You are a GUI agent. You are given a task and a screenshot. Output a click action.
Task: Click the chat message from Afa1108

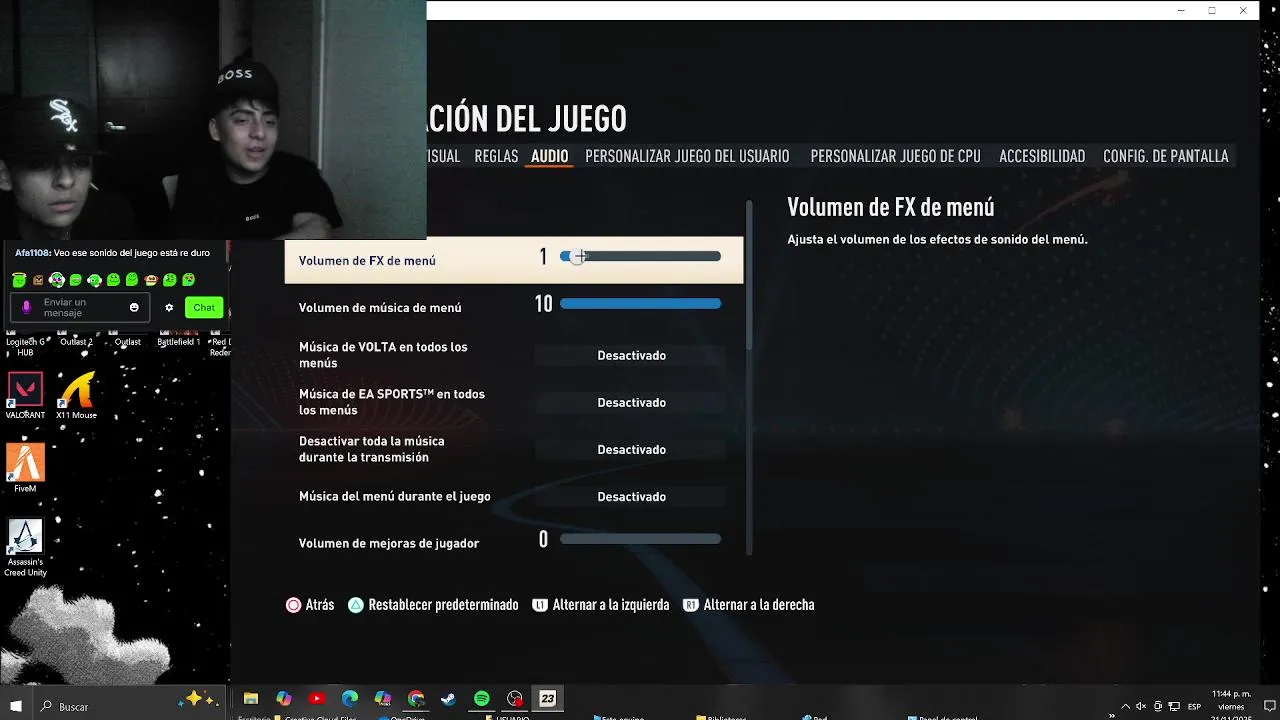point(112,253)
